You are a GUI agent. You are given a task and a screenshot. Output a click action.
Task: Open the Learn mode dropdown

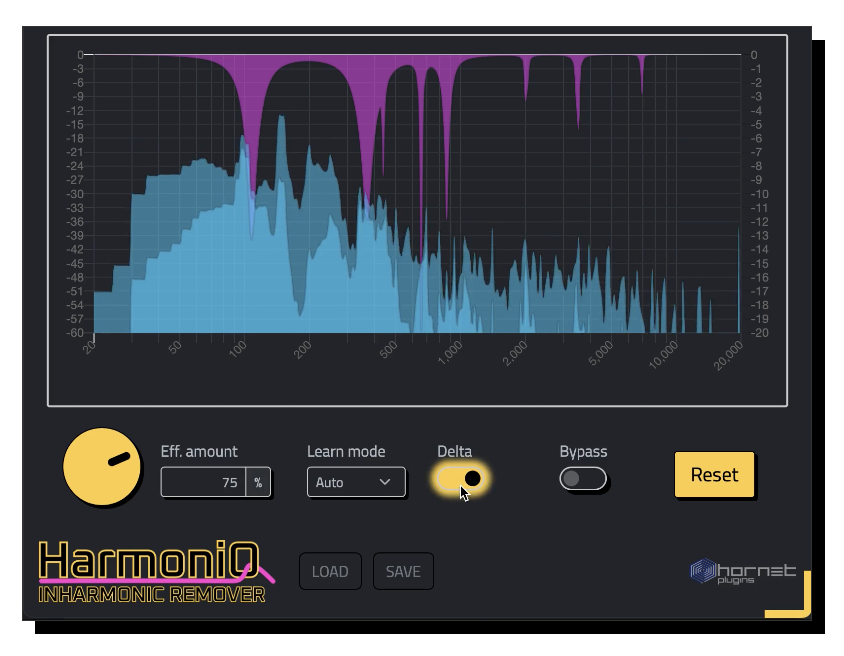click(x=355, y=482)
